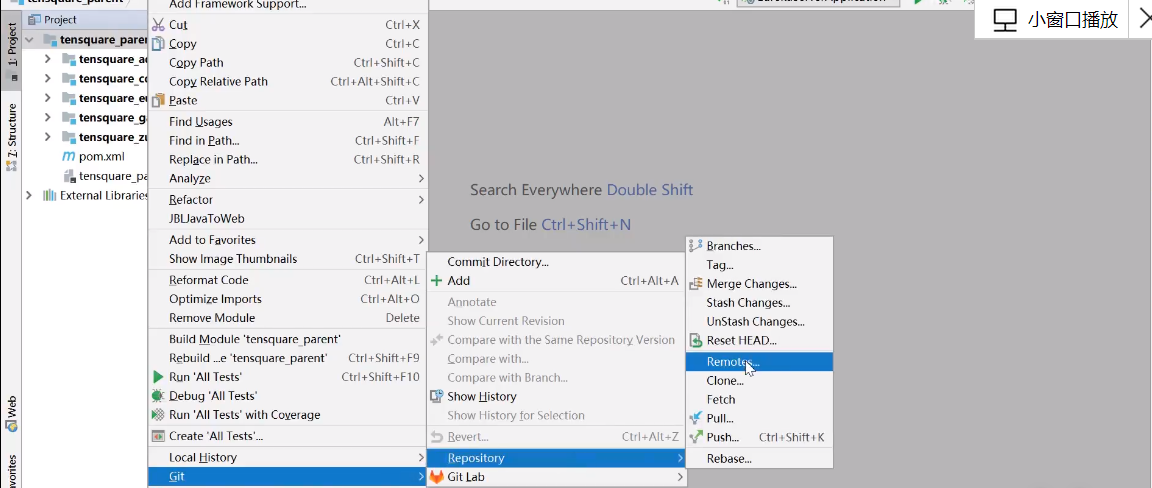Select pom.xml in project tree
Viewport: 1152px width, 488px height.
pyautogui.click(x=101, y=157)
